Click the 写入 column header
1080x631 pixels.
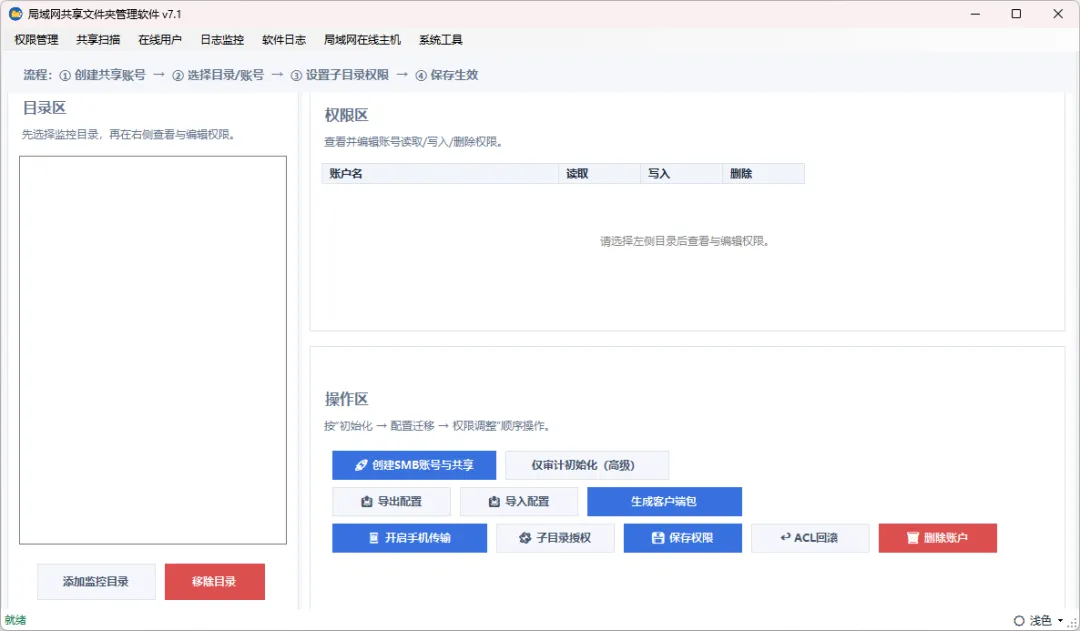[x=681, y=174]
